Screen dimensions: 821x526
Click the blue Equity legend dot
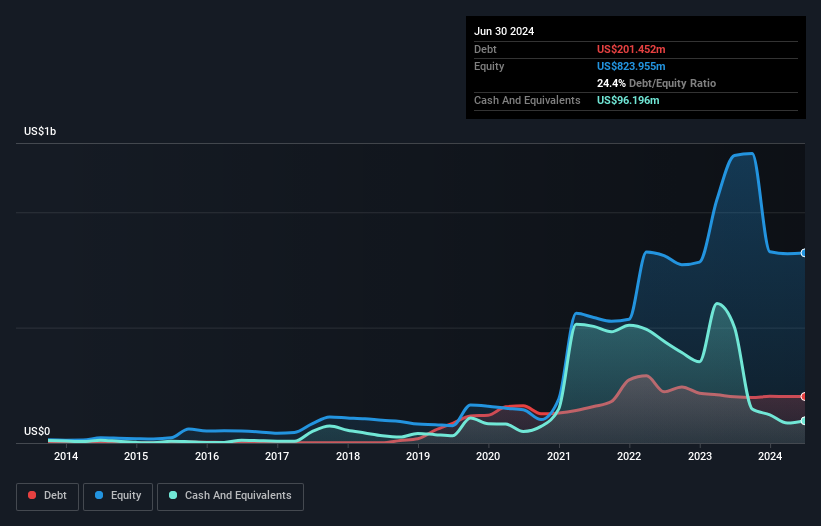click(x=99, y=495)
